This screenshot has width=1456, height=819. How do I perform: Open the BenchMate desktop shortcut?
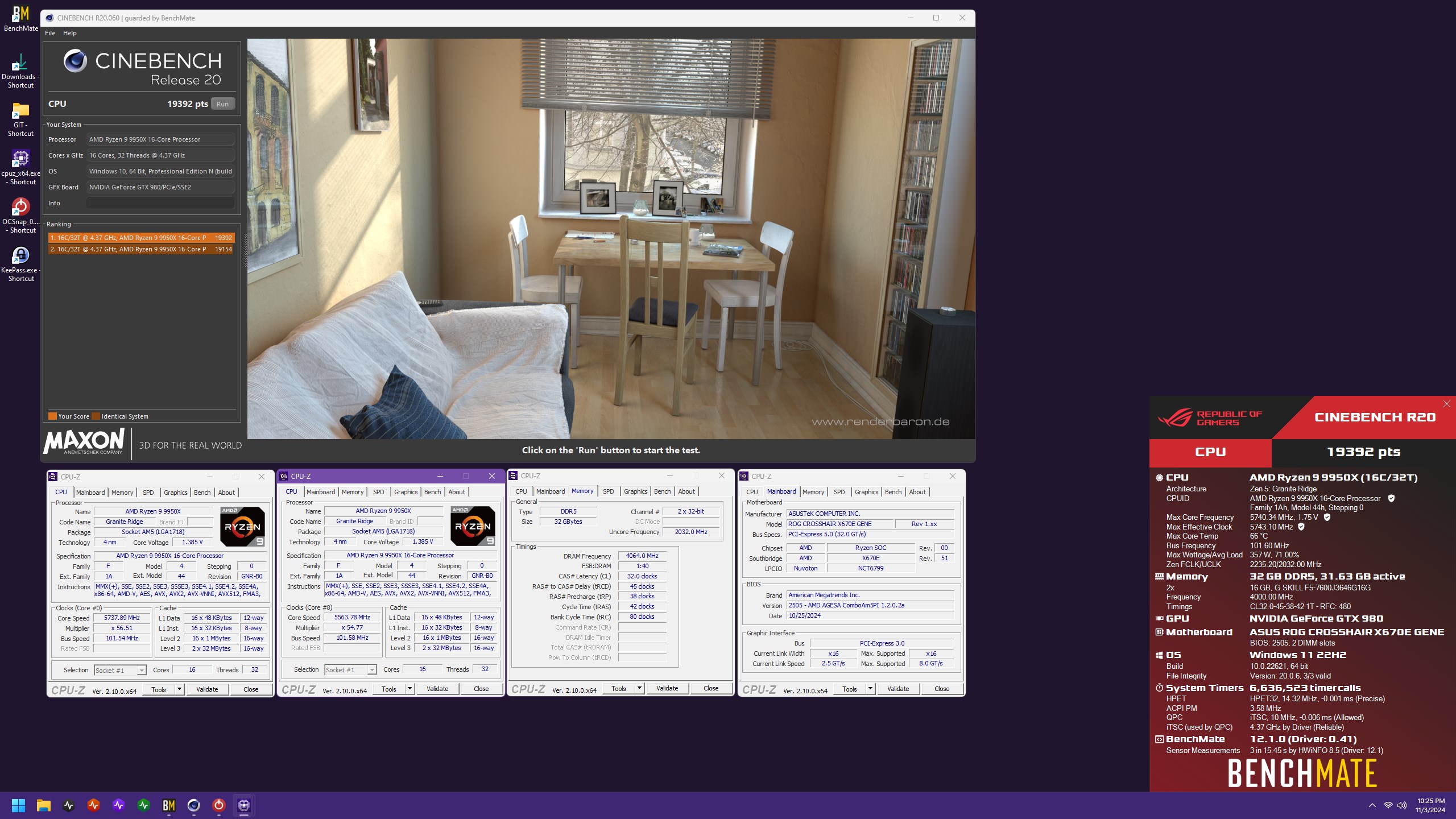click(21, 18)
